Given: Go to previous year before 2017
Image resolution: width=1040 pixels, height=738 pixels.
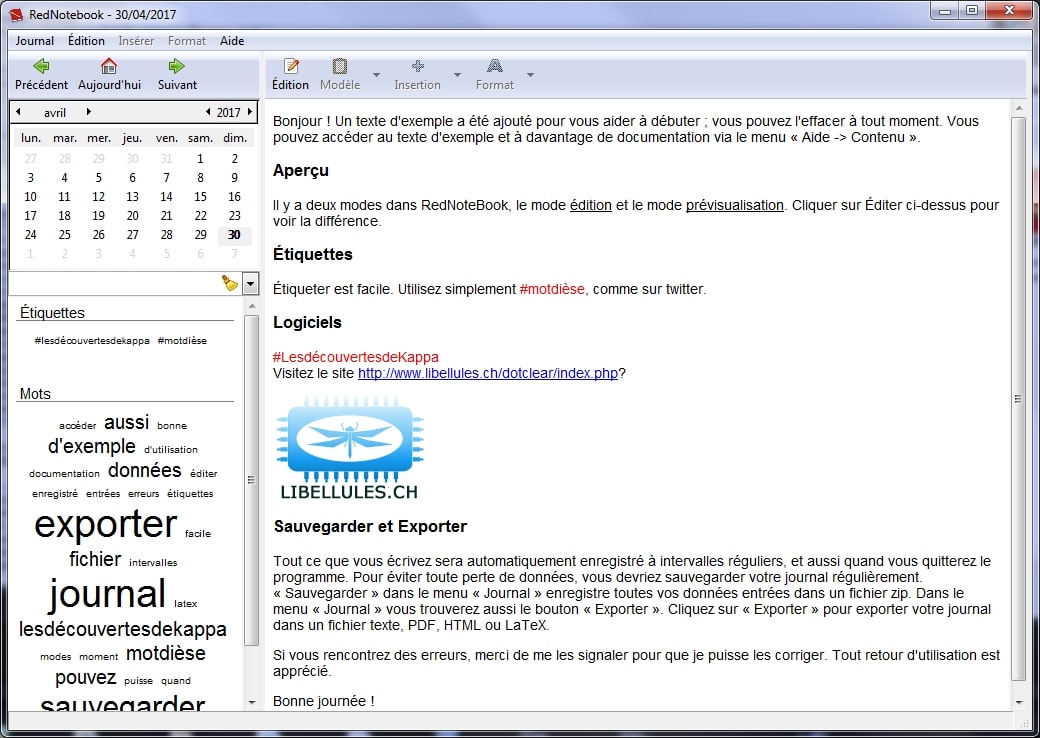Looking at the screenshot, I should 208,112.
